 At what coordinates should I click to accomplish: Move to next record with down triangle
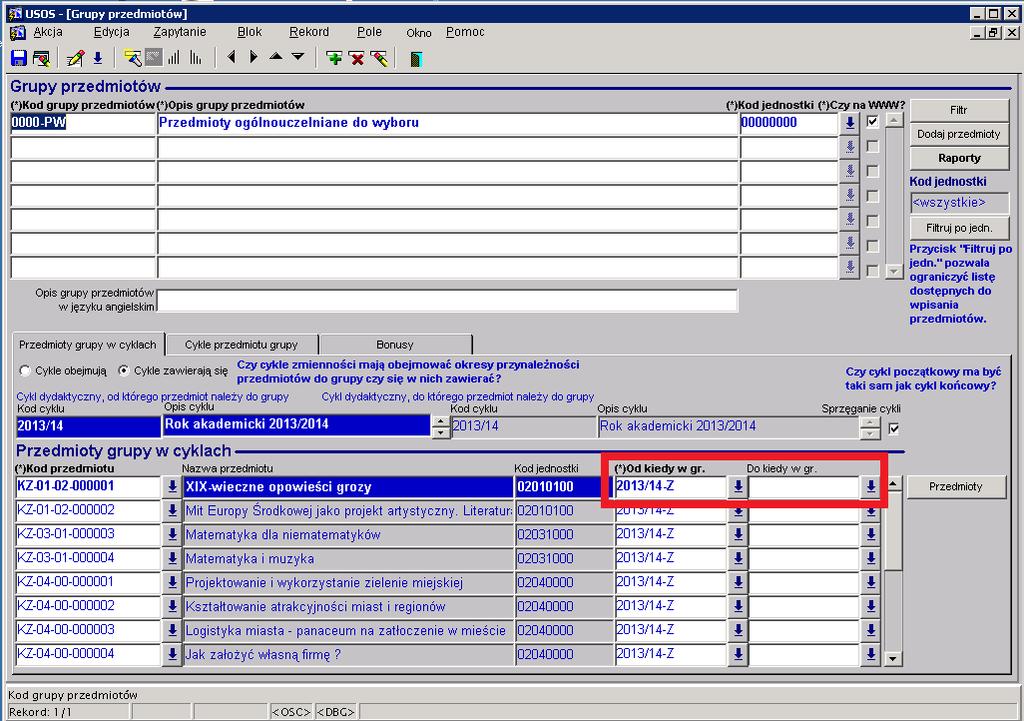pyautogui.click(x=298, y=57)
